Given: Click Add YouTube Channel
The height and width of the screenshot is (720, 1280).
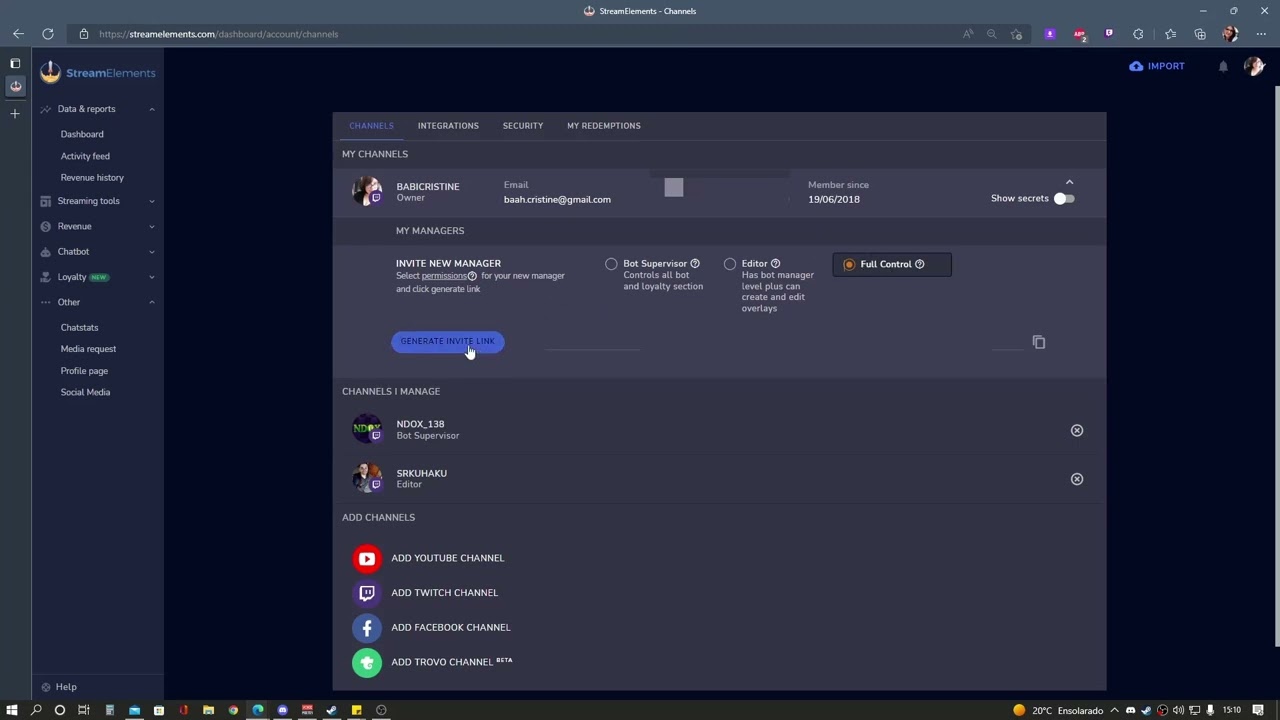Looking at the screenshot, I should click(448, 558).
